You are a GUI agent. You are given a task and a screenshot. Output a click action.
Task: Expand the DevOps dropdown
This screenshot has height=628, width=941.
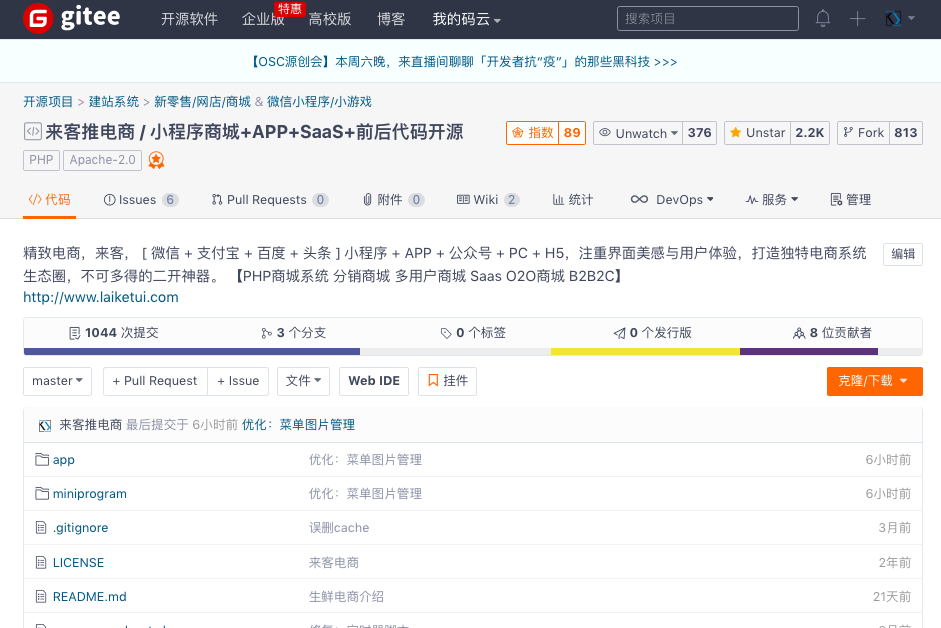(x=672, y=200)
